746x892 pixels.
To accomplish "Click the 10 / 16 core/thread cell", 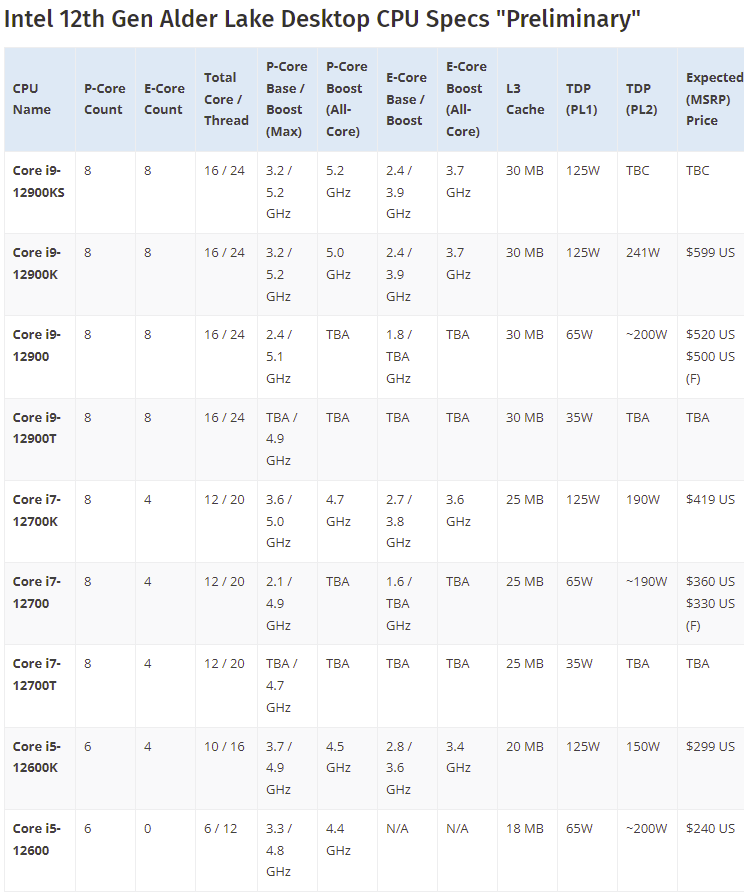I will pos(224,746).
